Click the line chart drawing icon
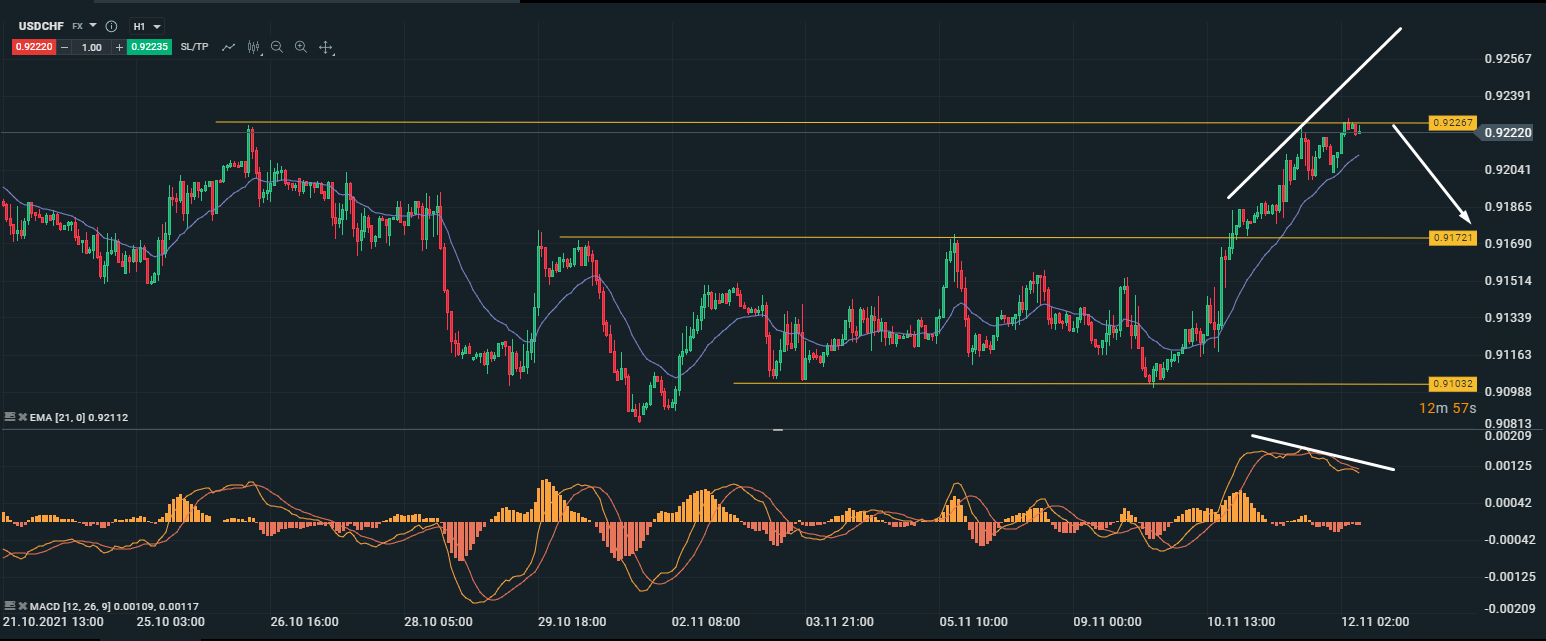The width and height of the screenshot is (1546, 641). click(229, 47)
